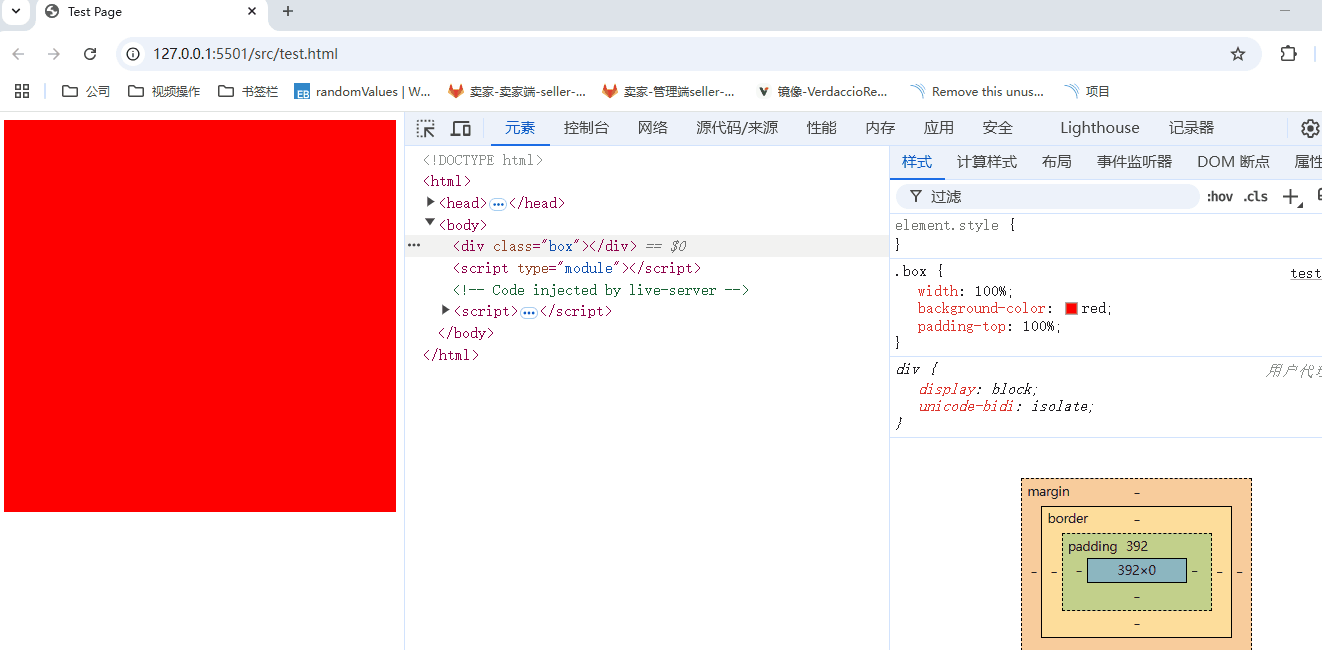
Task: Click the padding-top: 100% declaration value
Action: 1038,326
